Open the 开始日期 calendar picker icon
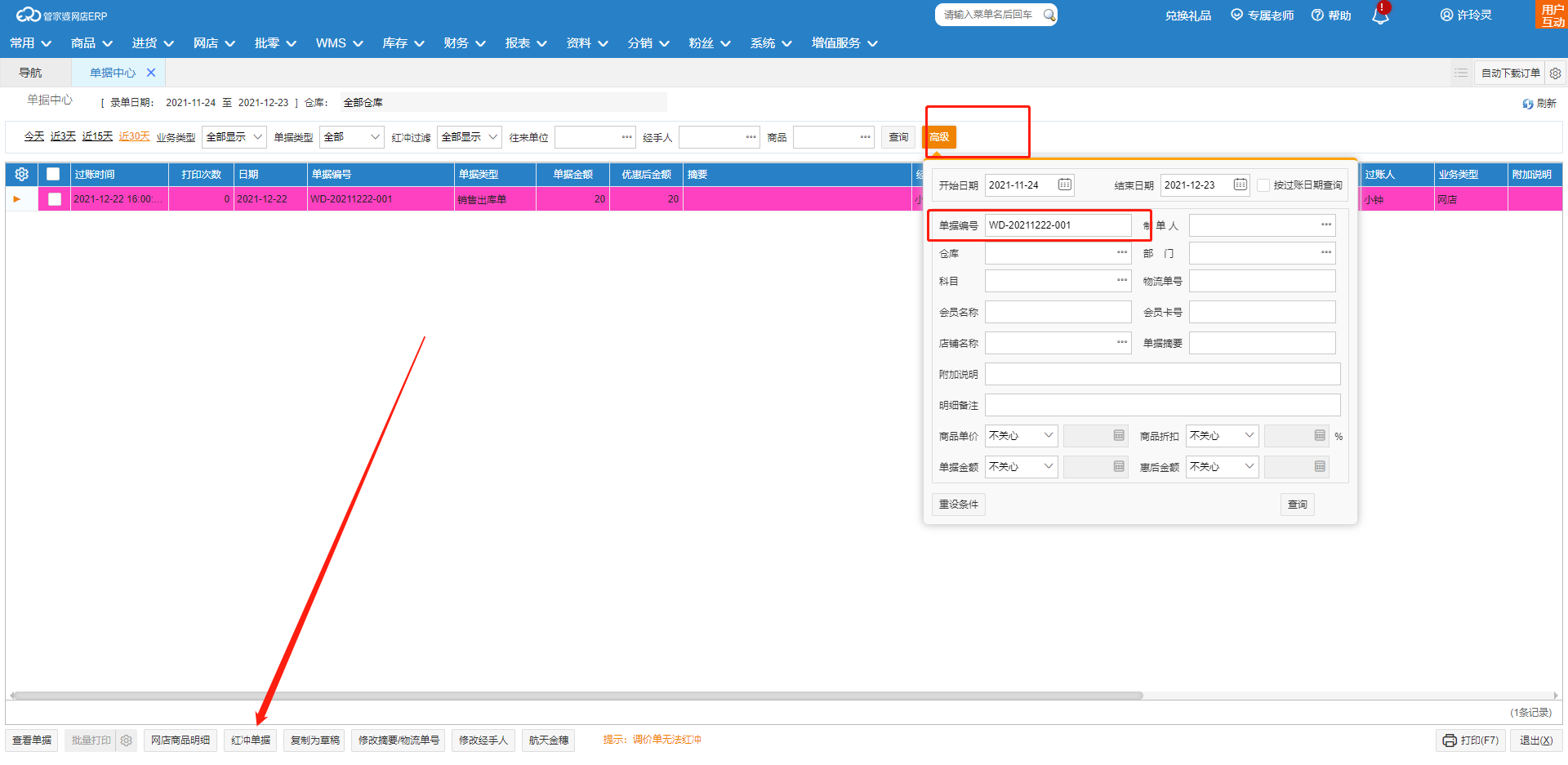This screenshot has width=1568, height=765. [1065, 185]
